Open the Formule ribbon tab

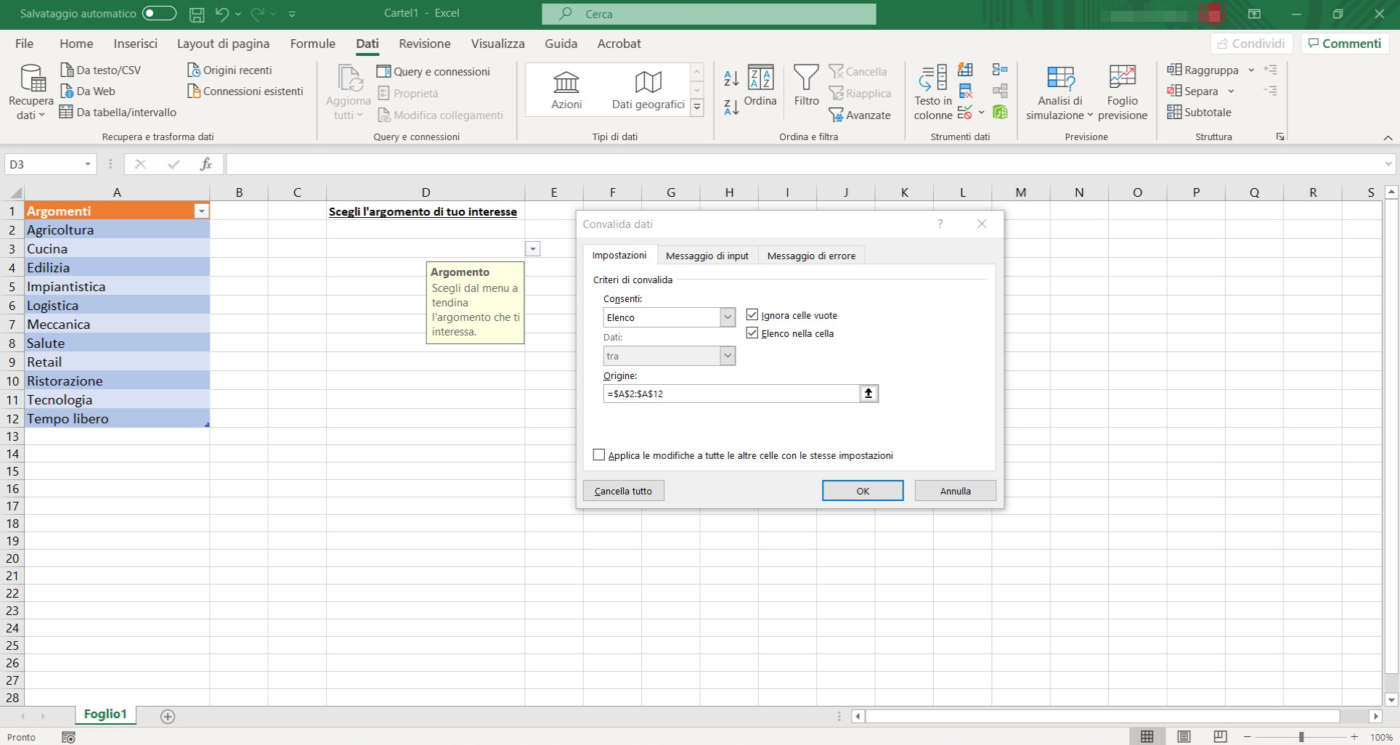(312, 44)
